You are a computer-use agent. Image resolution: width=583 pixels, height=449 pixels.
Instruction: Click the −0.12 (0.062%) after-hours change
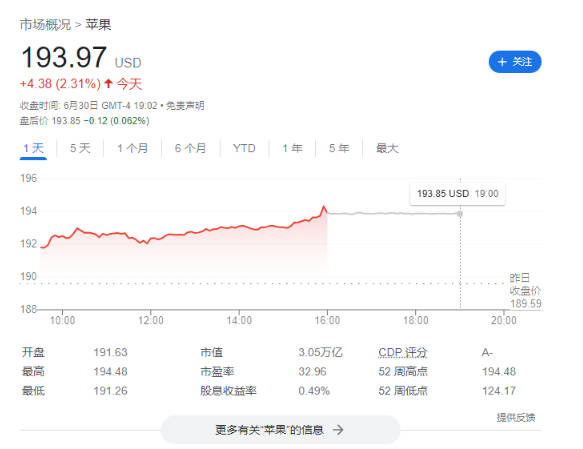116,121
